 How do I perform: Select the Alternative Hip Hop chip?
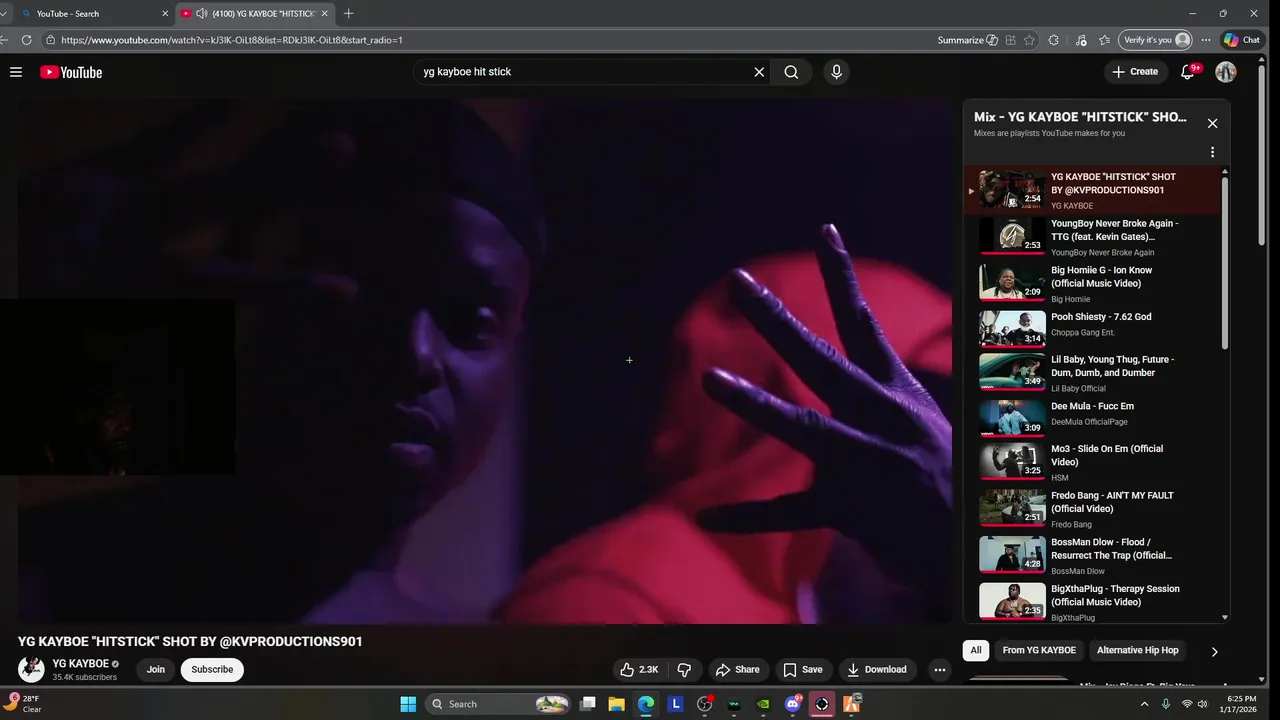coord(1138,650)
